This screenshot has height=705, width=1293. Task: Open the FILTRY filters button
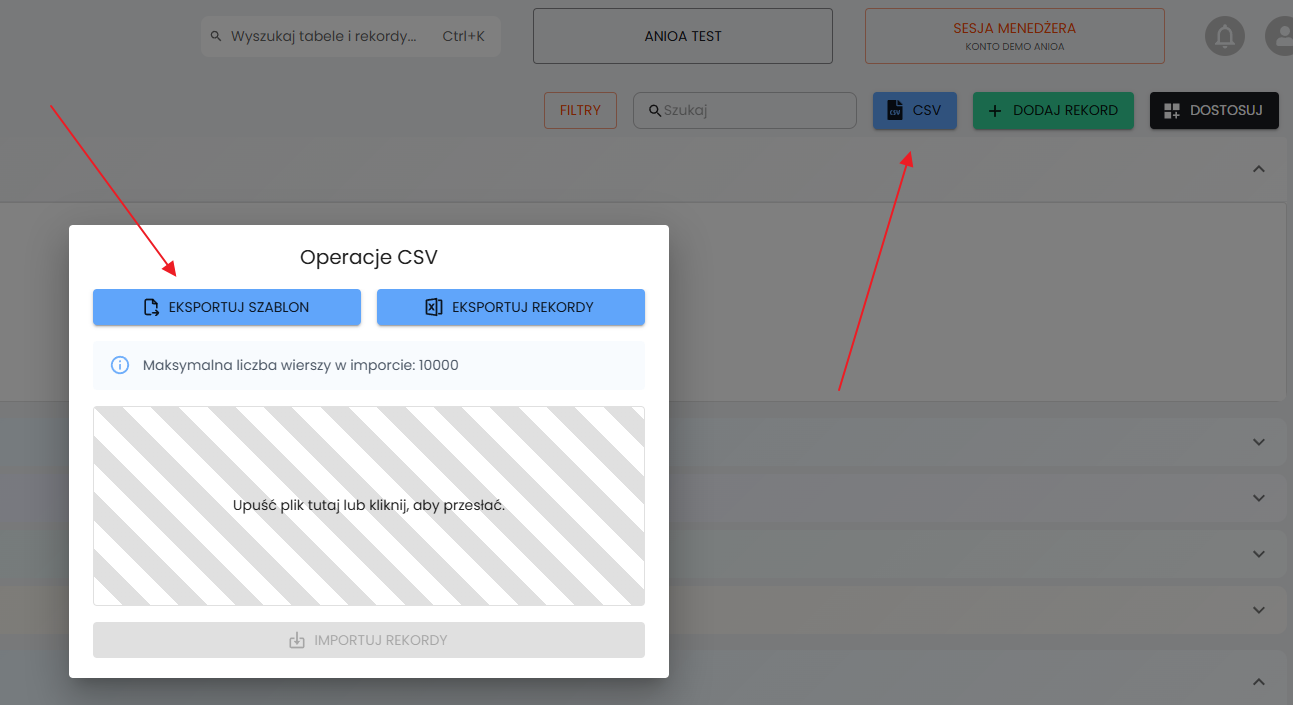tap(580, 110)
